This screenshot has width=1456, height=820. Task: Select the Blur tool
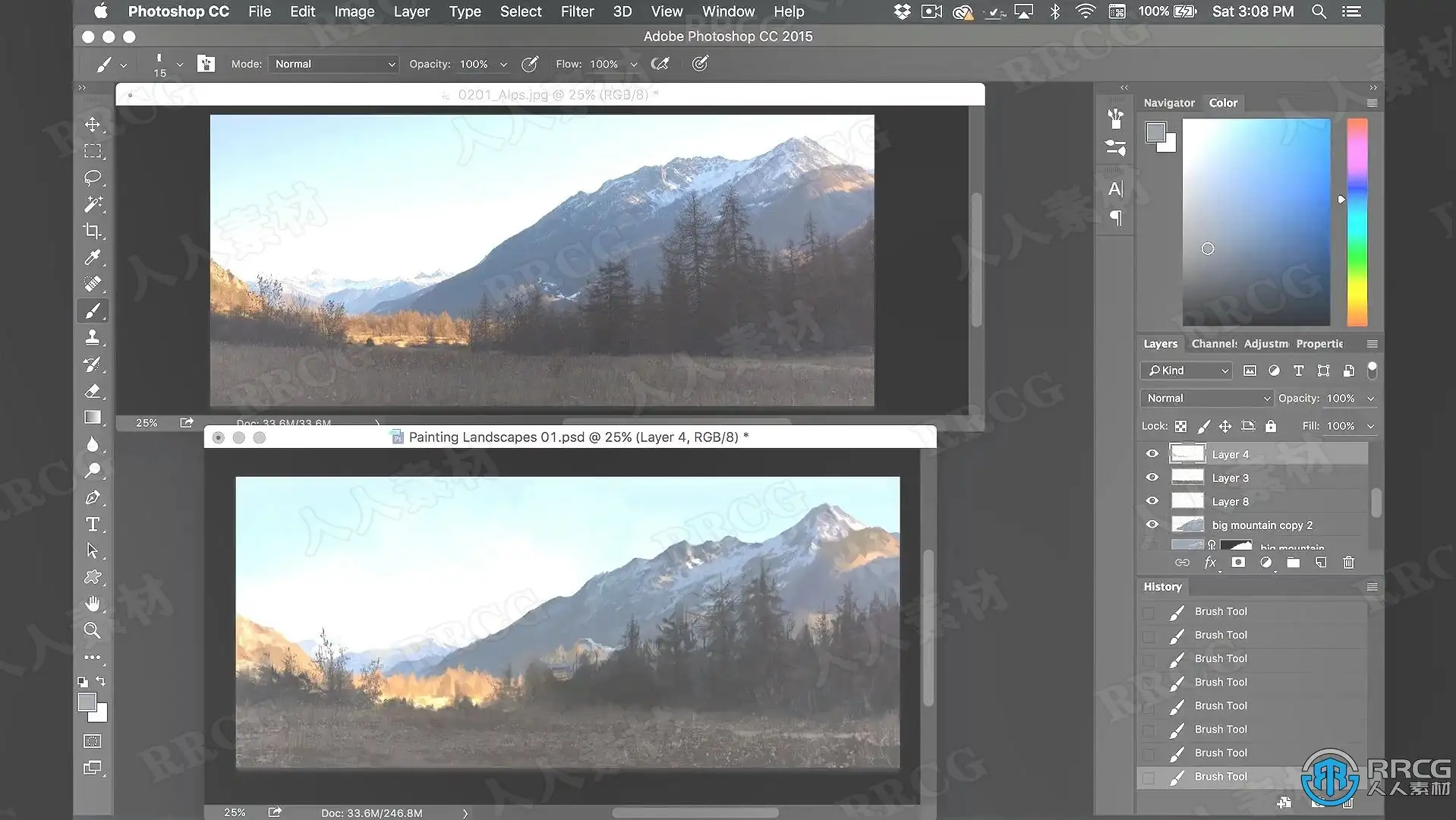tap(93, 444)
